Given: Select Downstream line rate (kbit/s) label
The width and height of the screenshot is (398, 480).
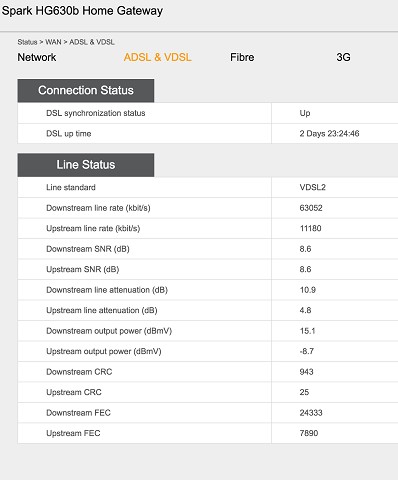Looking at the screenshot, I should pyautogui.click(x=98, y=208).
